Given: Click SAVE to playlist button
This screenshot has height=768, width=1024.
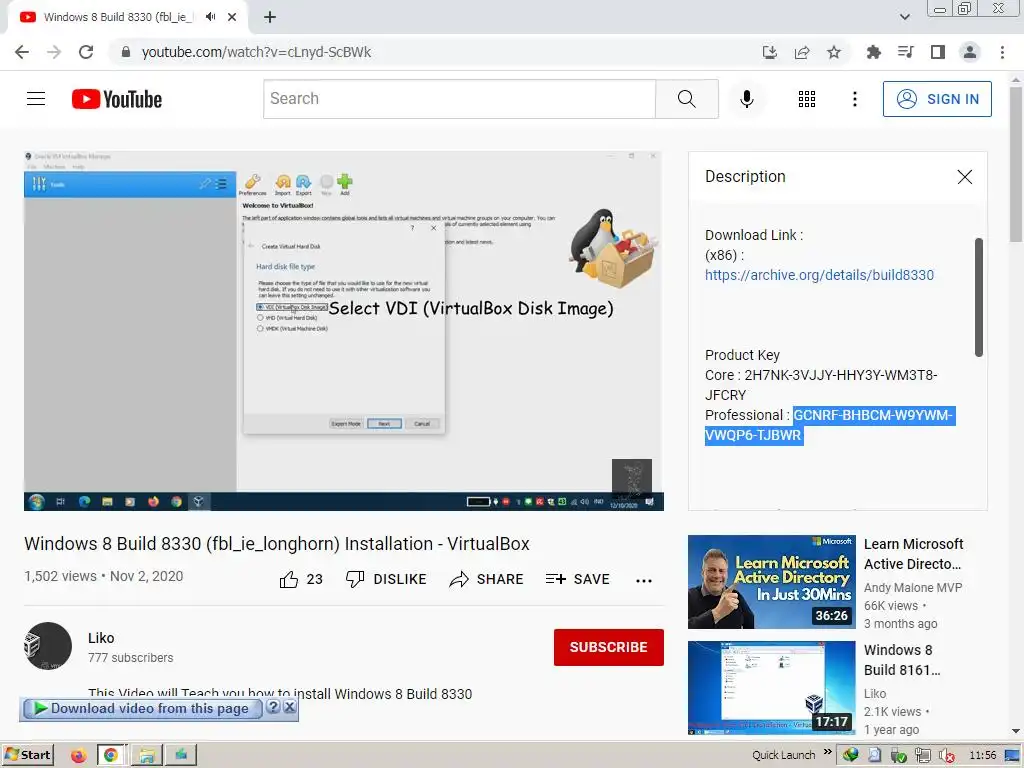Looking at the screenshot, I should pyautogui.click(x=577, y=579).
